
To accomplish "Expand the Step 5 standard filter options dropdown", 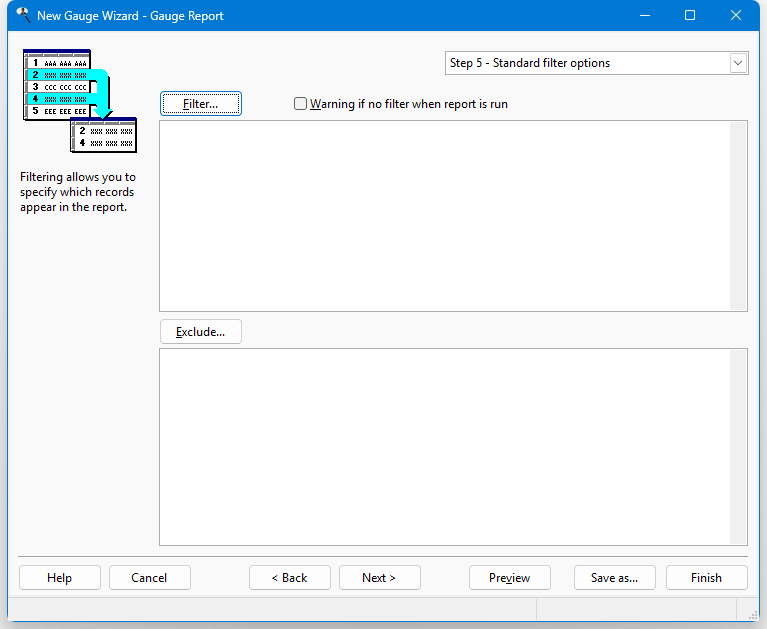I will 738,63.
